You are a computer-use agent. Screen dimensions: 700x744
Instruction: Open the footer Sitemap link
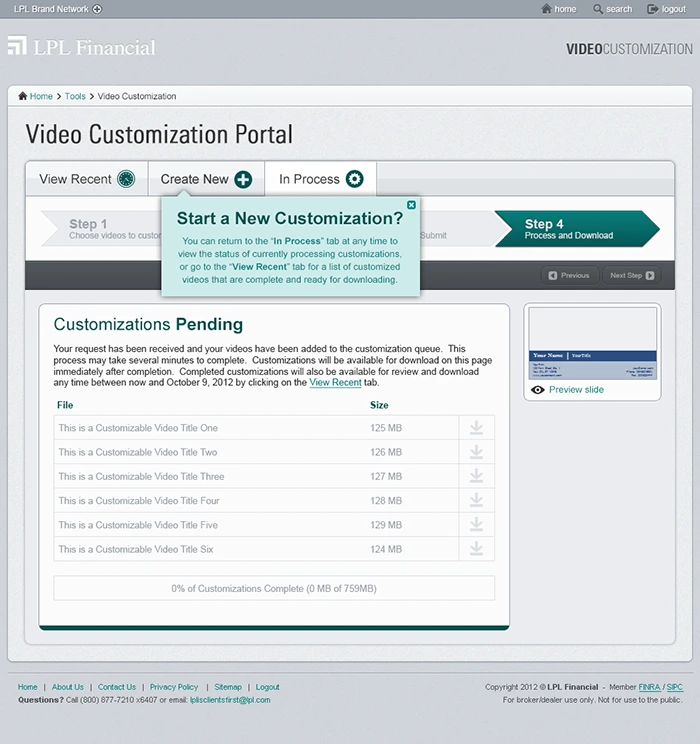[x=228, y=687]
